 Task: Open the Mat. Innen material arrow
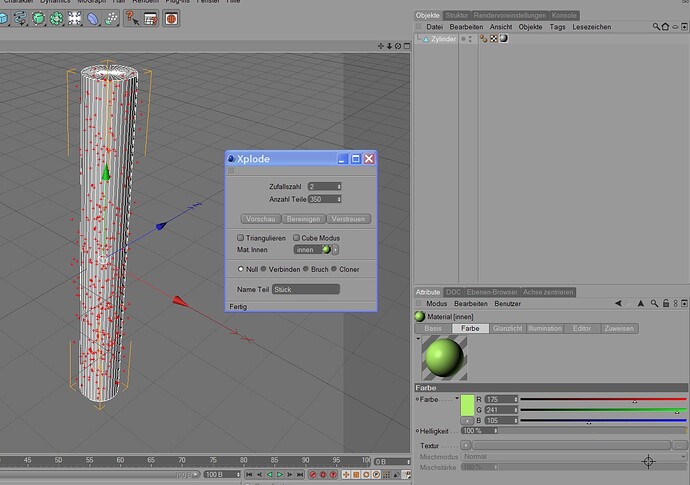click(x=335, y=250)
